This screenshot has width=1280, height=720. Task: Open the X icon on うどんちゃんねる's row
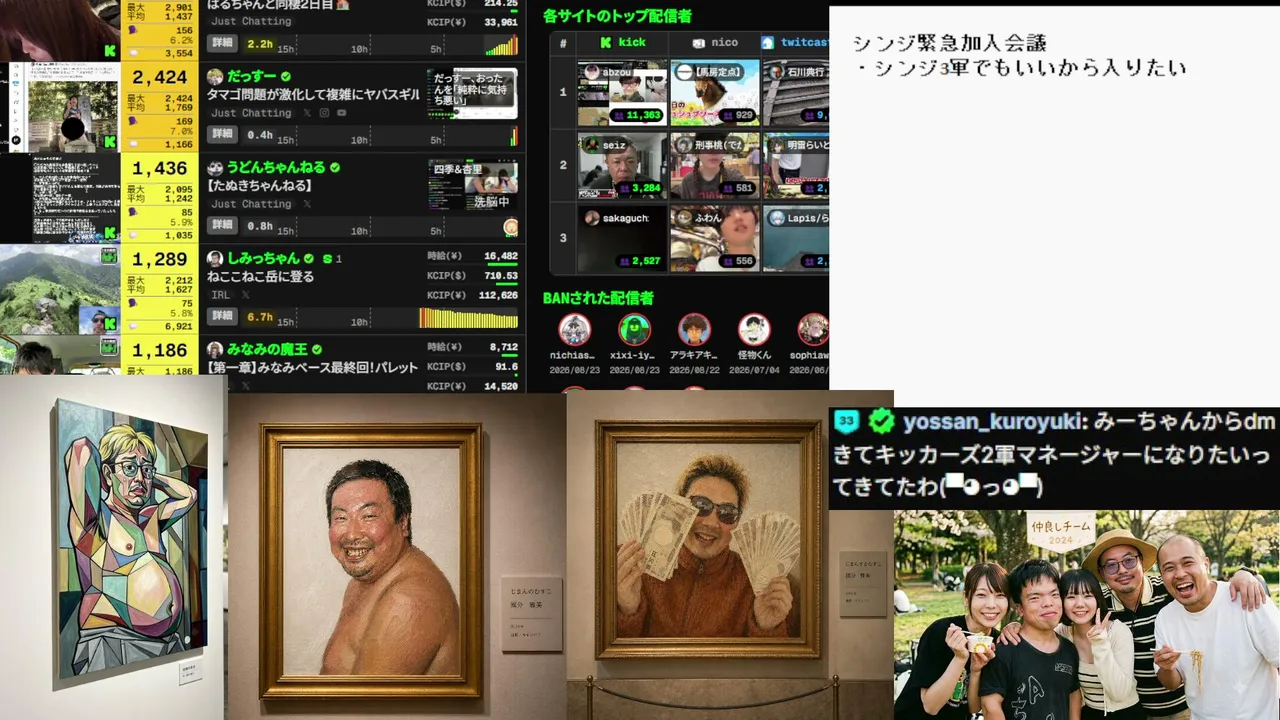pos(308,204)
